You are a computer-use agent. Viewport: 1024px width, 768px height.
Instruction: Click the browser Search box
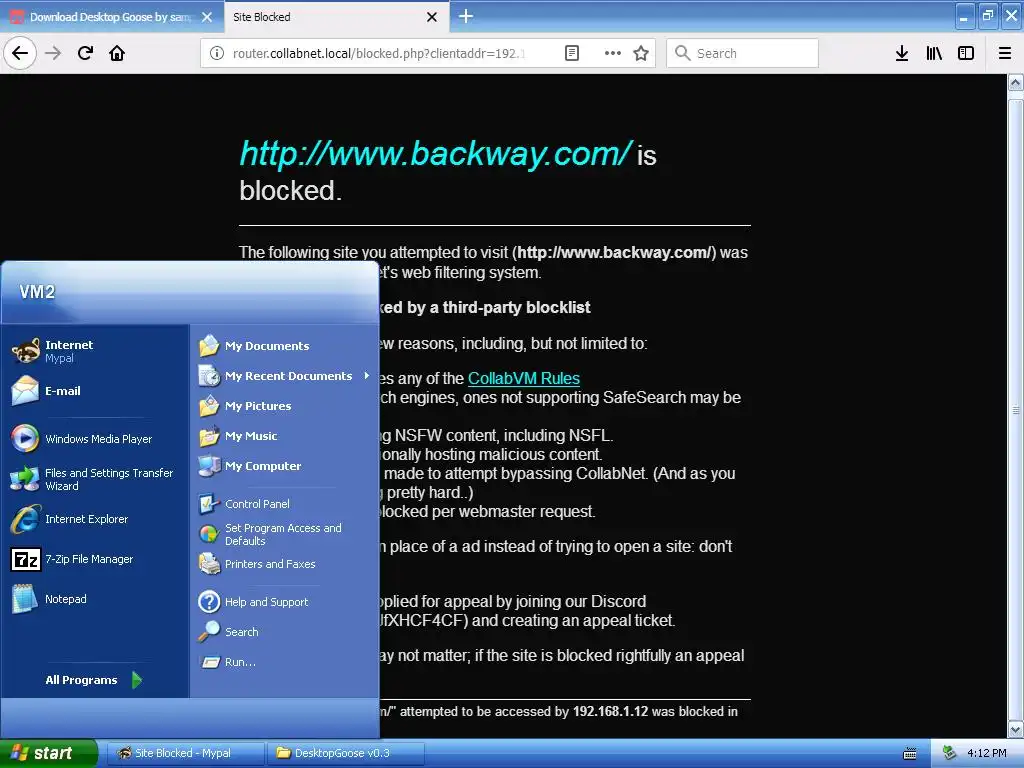pyautogui.click(x=743, y=53)
